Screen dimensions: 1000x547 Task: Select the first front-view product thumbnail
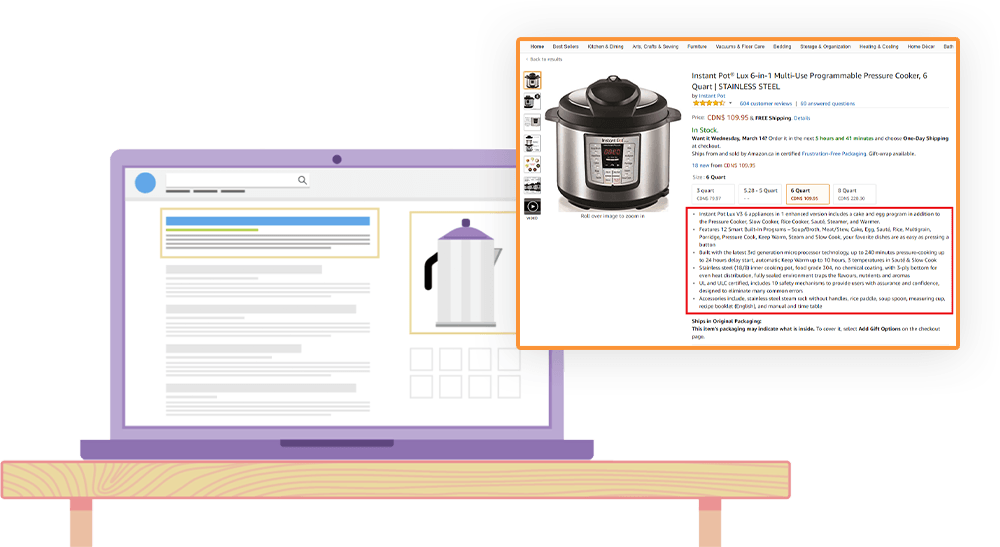(533, 80)
